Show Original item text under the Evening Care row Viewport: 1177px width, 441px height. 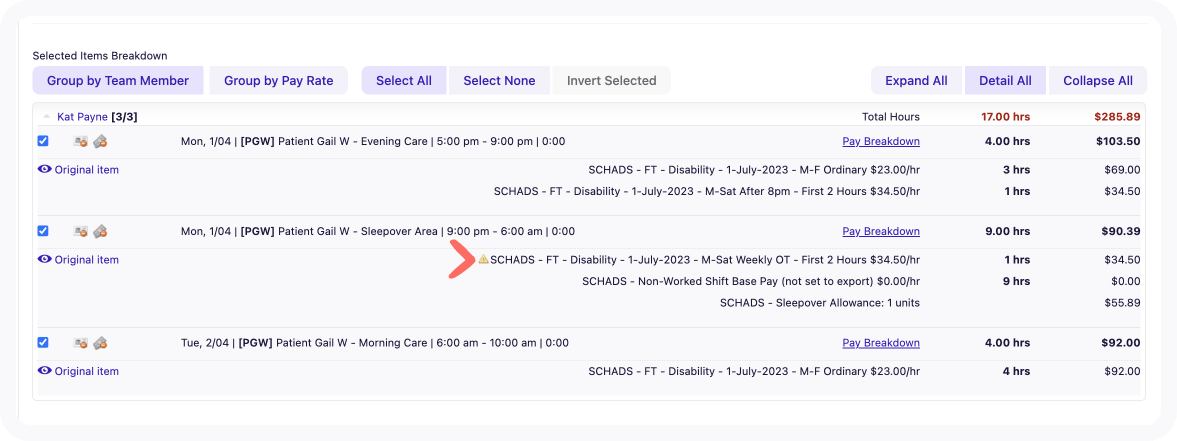coord(87,170)
